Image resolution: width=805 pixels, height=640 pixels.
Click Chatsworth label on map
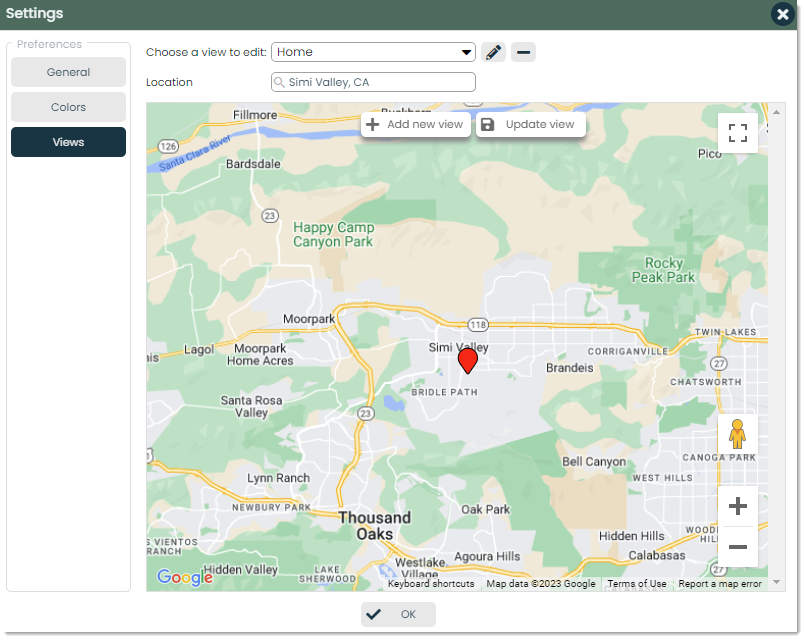pyautogui.click(x=706, y=382)
